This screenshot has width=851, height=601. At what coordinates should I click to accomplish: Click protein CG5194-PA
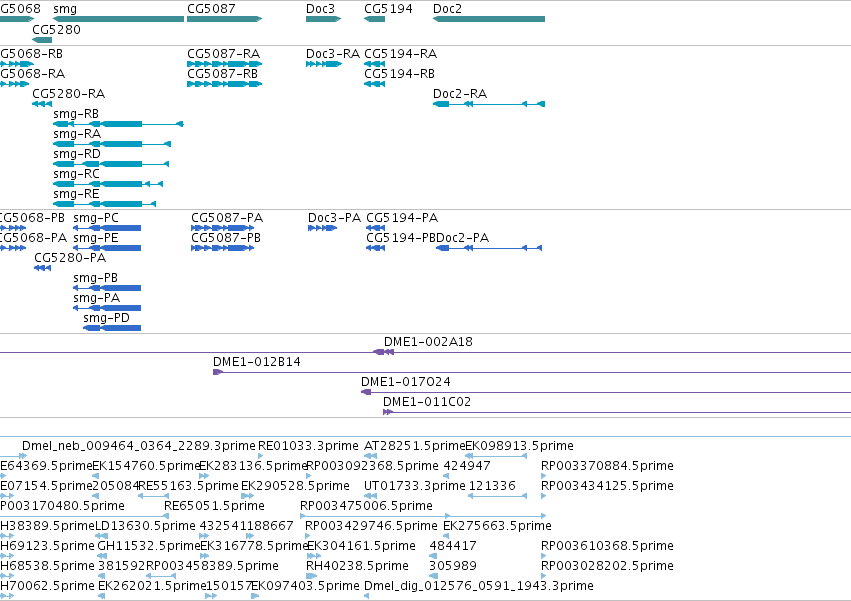tap(376, 228)
